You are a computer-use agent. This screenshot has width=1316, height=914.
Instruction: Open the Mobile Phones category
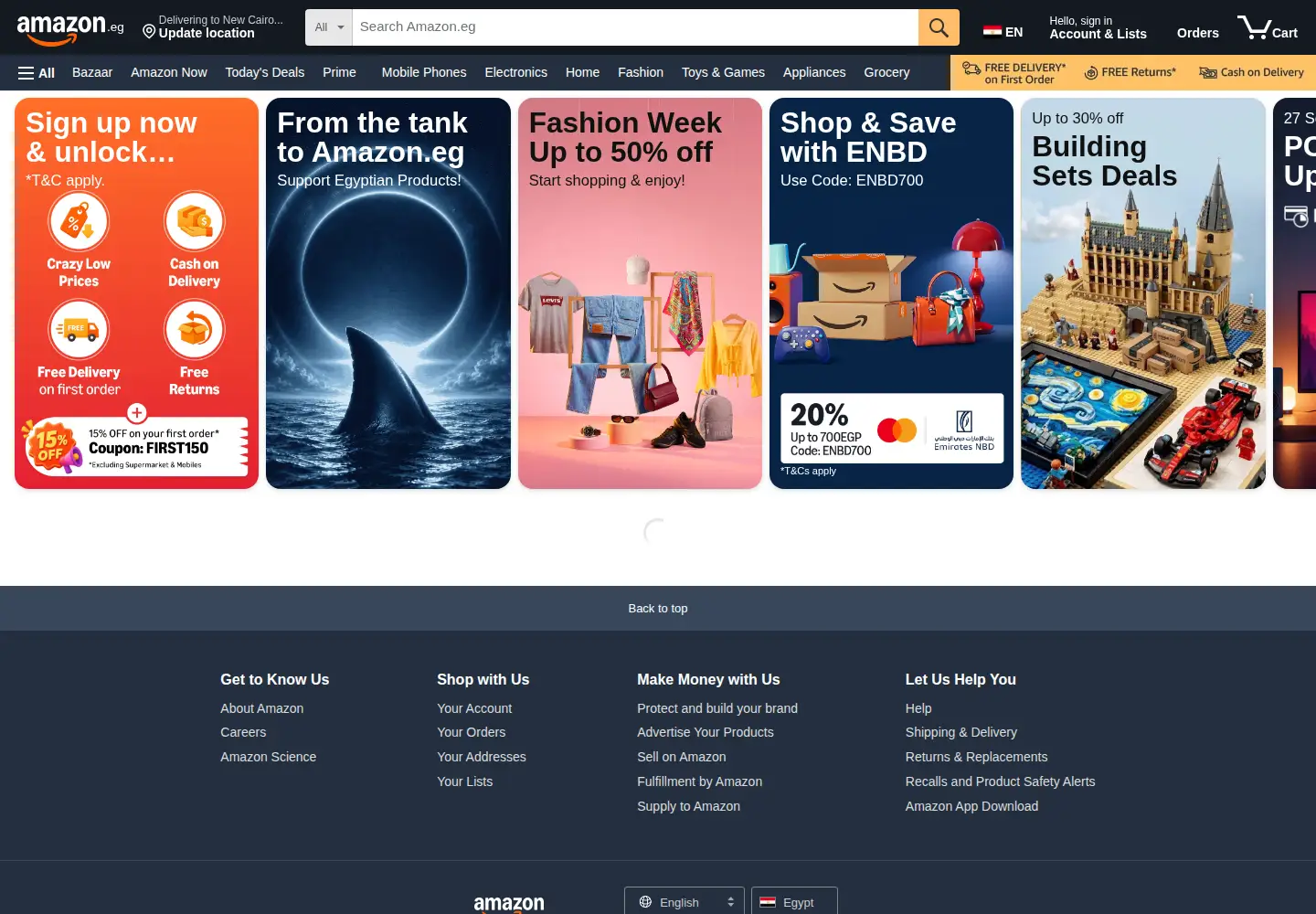pos(424,72)
